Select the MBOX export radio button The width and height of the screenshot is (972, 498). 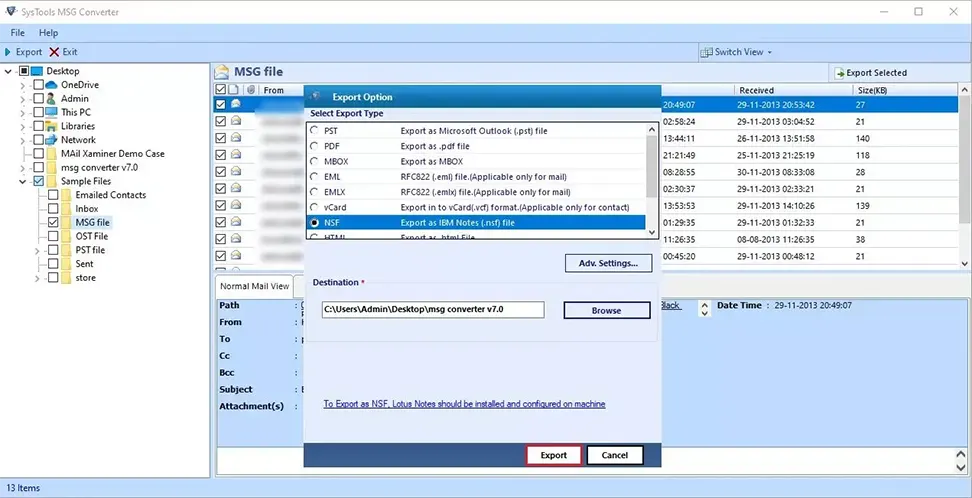click(x=315, y=161)
